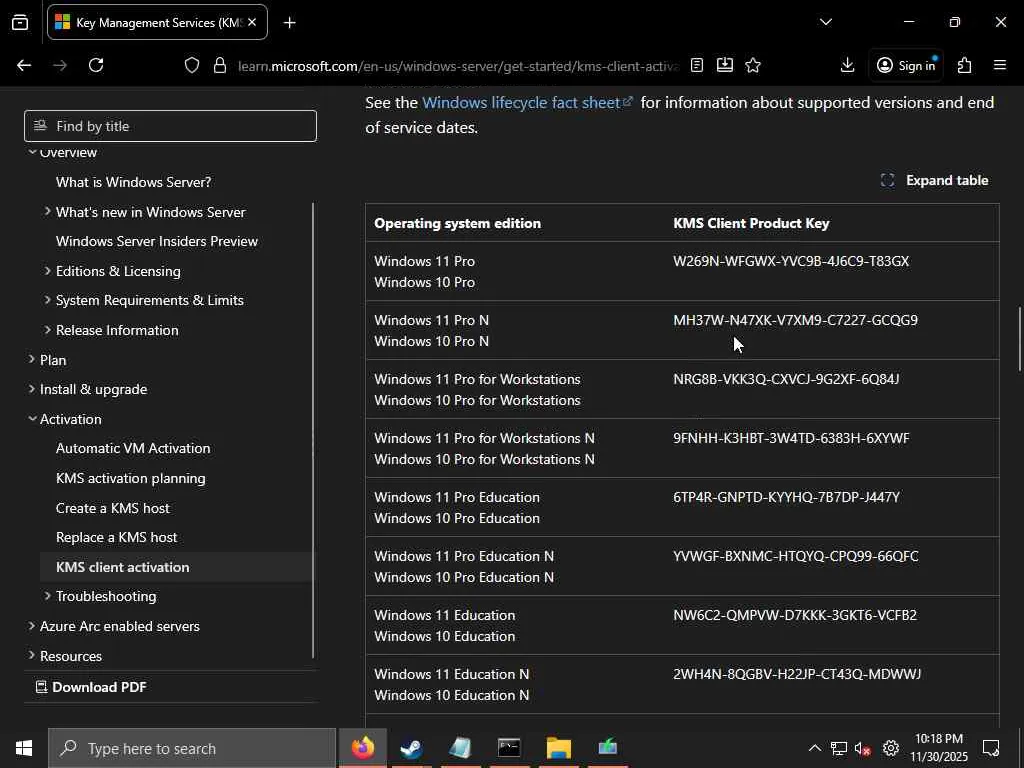This screenshot has width=1024, height=768.
Task: Select key YVWGF-BXNMC-HTQYQ-CPQ99-66QFC
Action: click(x=795, y=556)
